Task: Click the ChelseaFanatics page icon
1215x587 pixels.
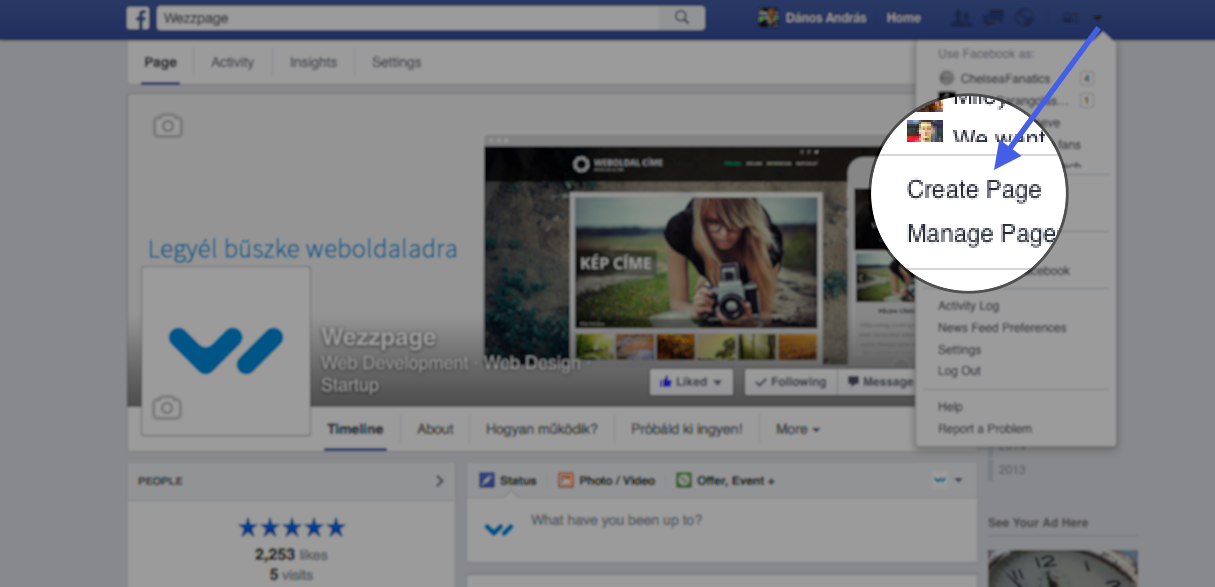Action: click(x=946, y=78)
